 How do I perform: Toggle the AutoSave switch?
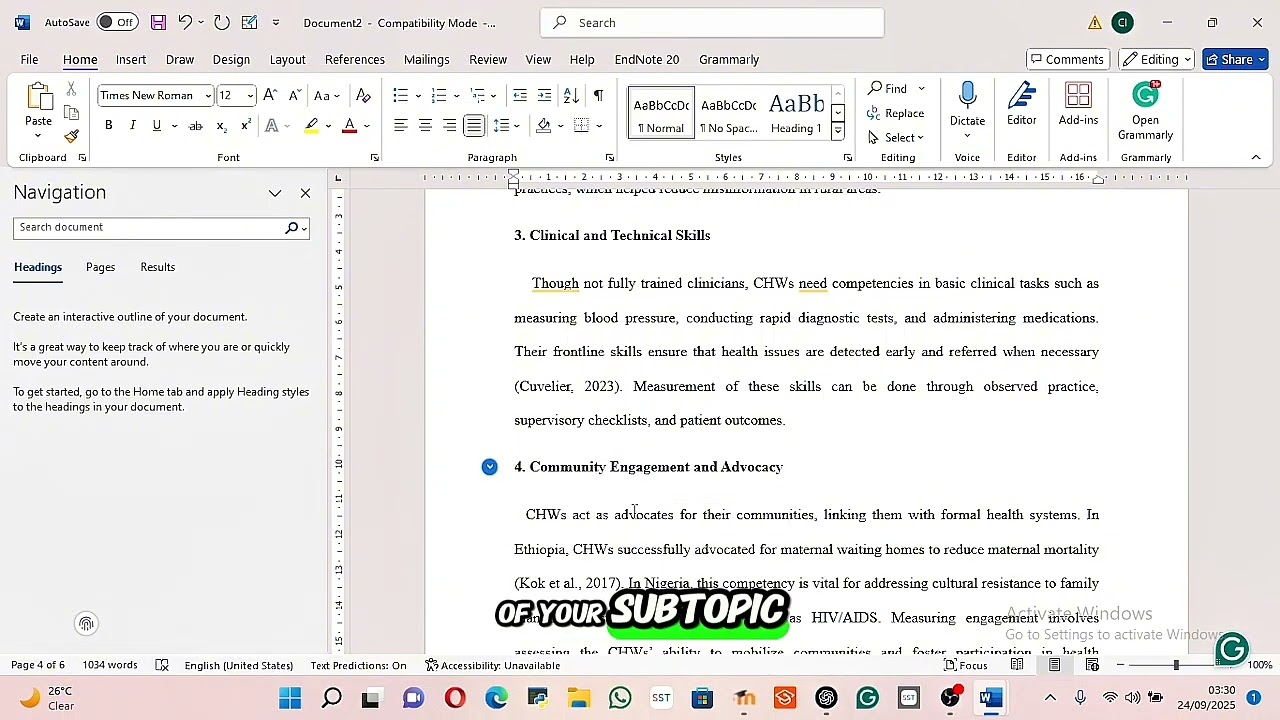[x=117, y=22]
